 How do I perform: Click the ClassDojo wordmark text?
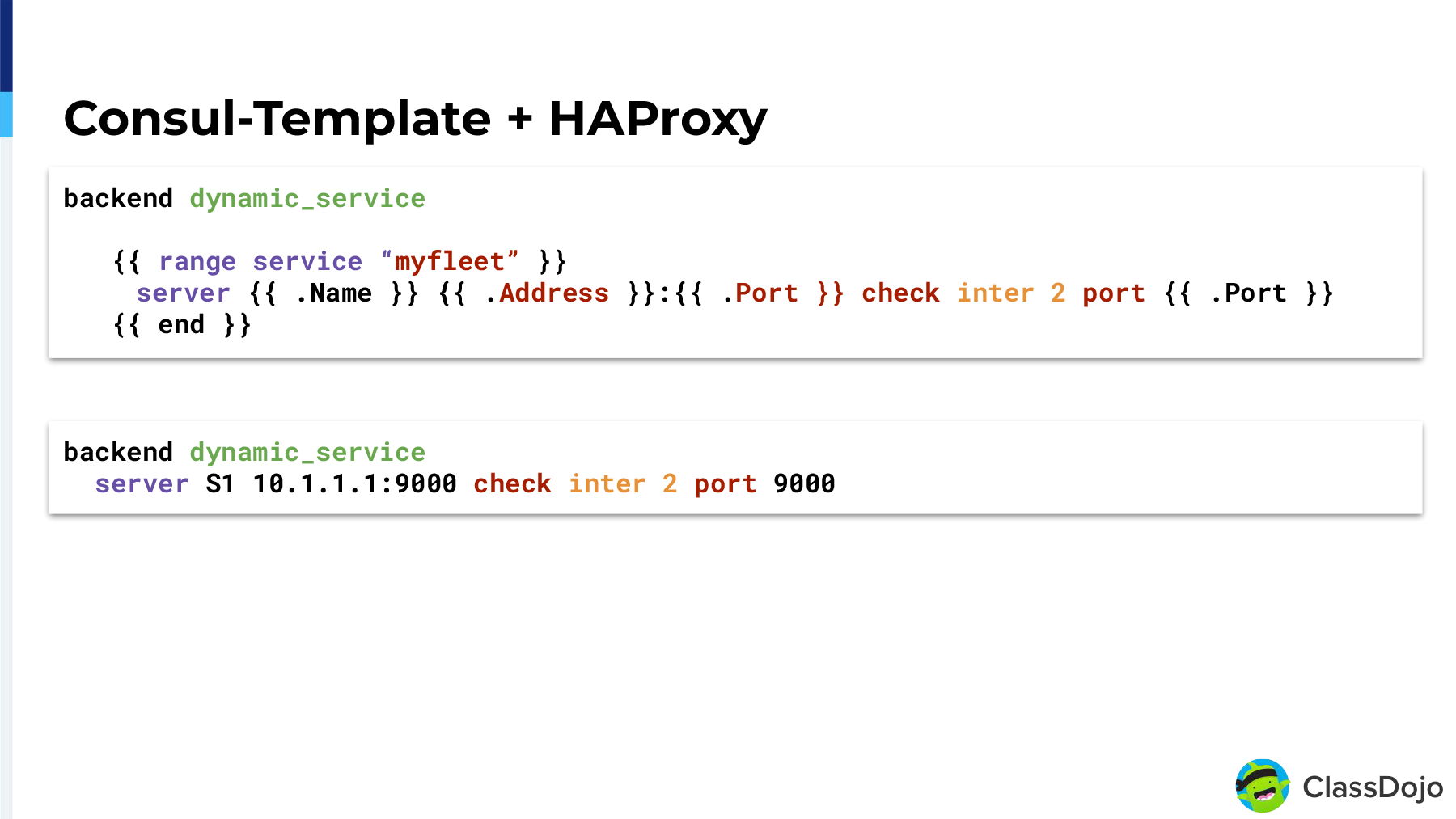coord(1373,787)
